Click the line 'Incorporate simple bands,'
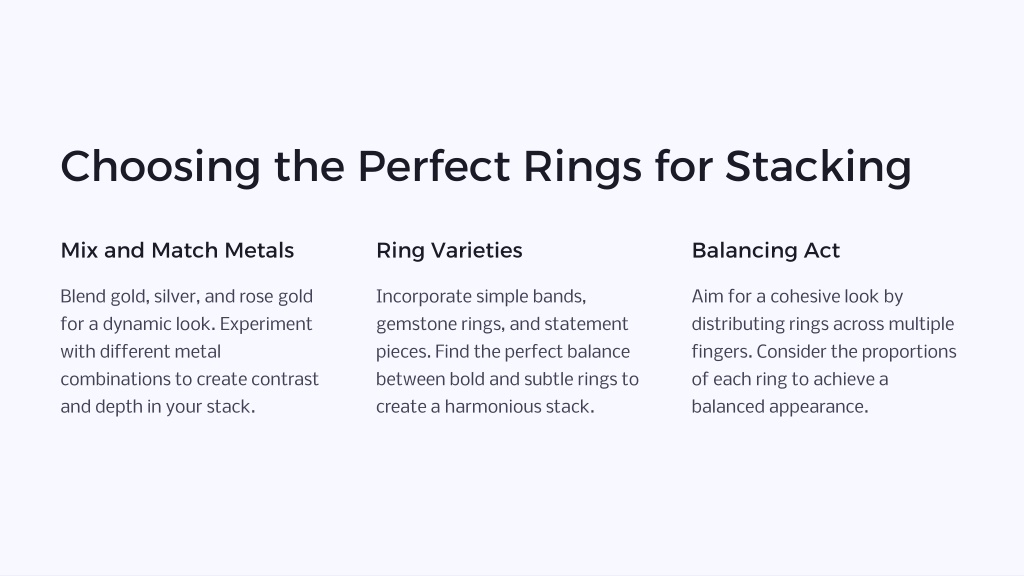Screen dimensions: 1024x576 click(481, 297)
